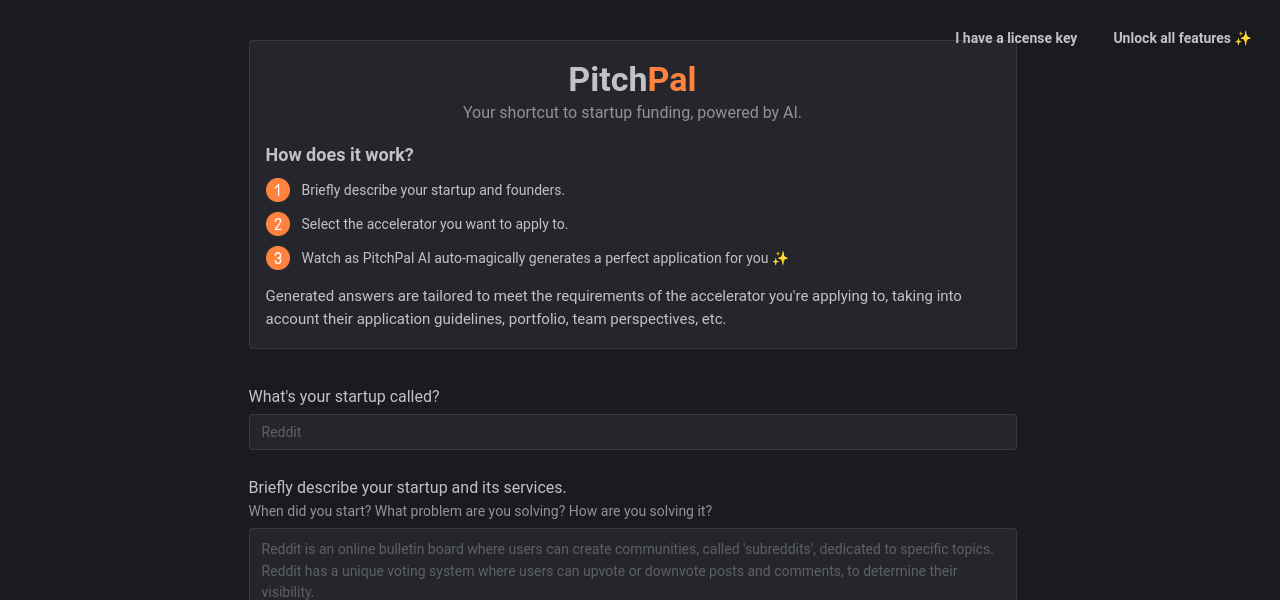Click the orange step 1 badge
This screenshot has width=1280, height=600.
pos(278,190)
